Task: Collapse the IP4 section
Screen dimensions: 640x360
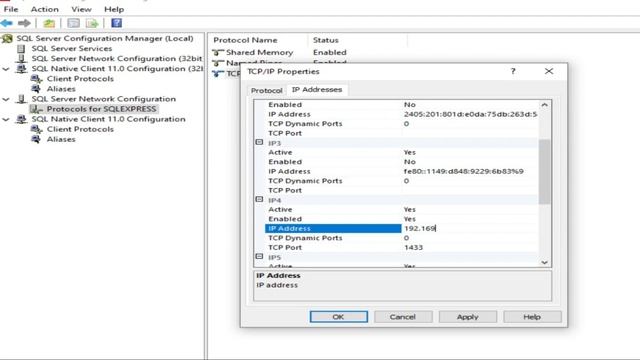Action: pyautogui.click(x=259, y=200)
